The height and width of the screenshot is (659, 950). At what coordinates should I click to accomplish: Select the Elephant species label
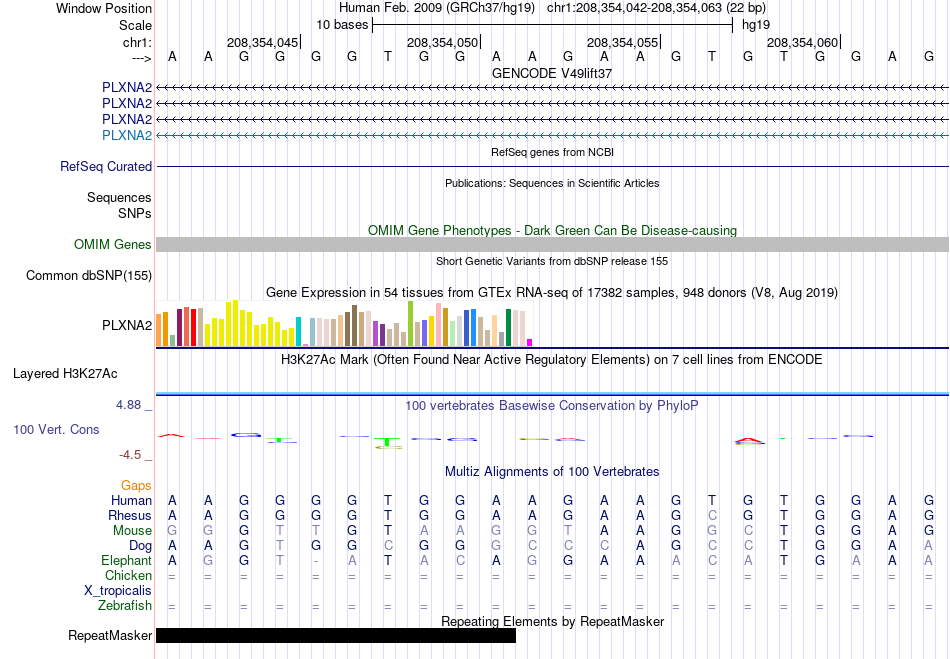pyautogui.click(x=126, y=560)
